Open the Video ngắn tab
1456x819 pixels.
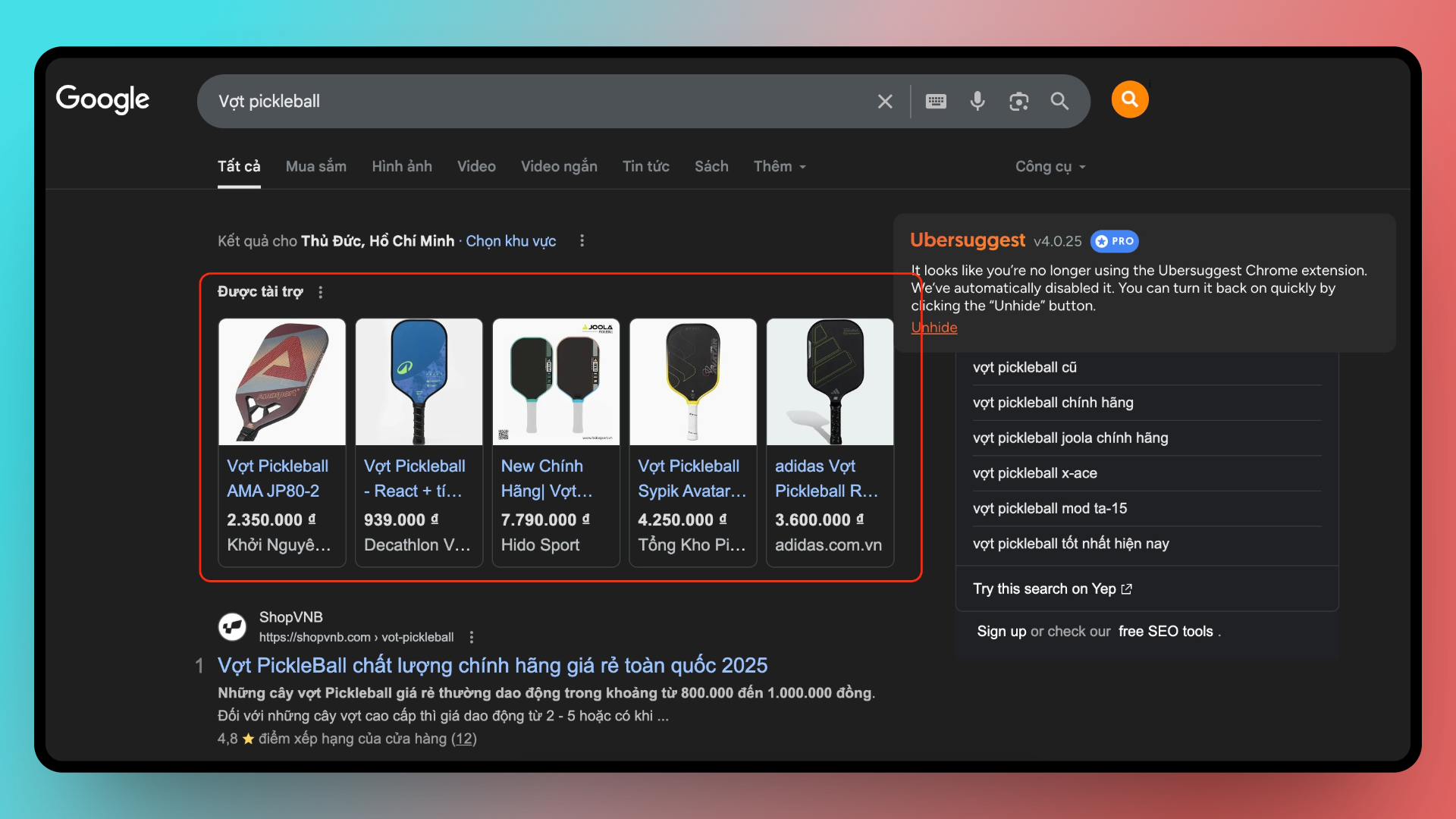pyautogui.click(x=558, y=167)
